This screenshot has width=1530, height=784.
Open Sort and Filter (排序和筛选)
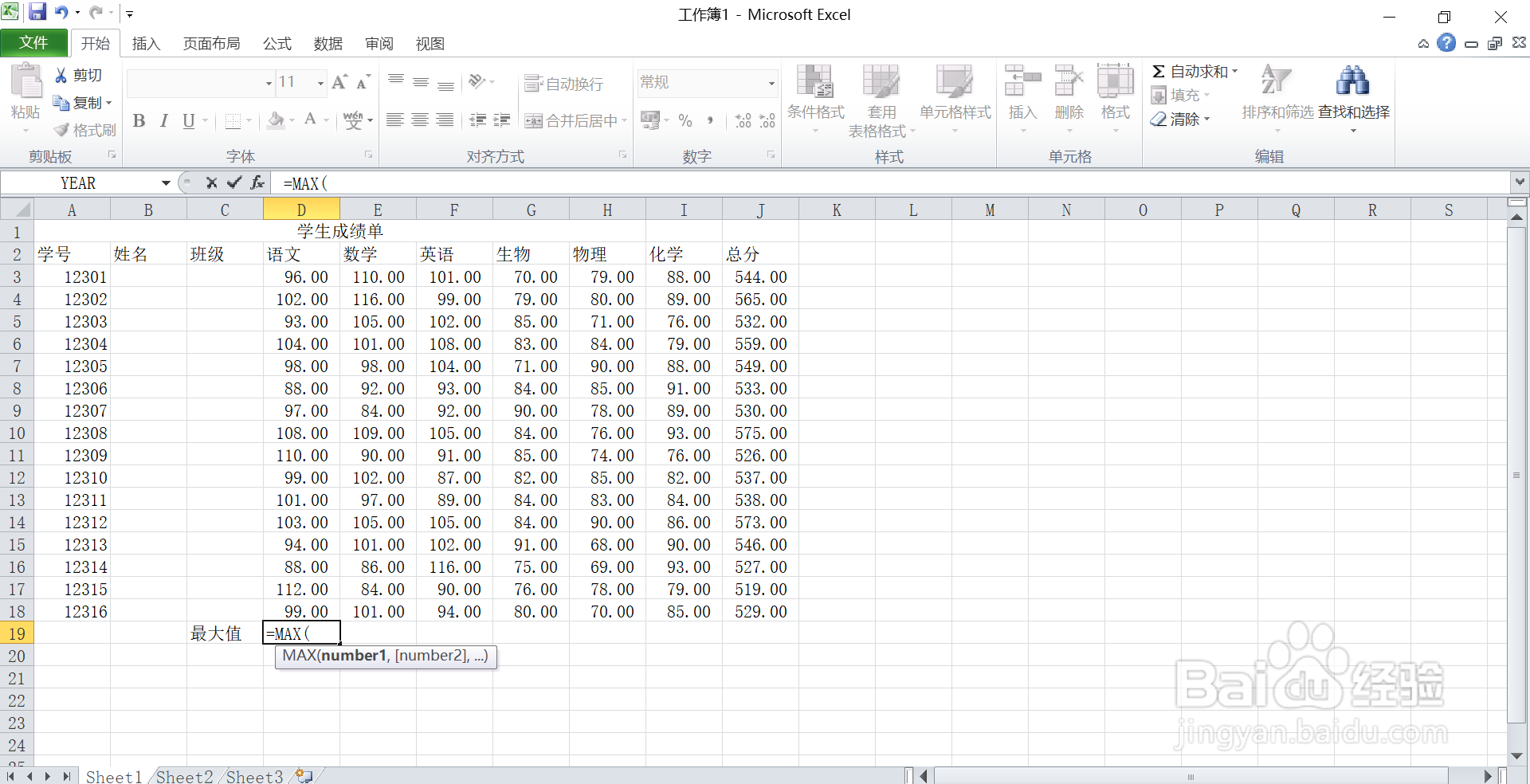[x=1277, y=99]
